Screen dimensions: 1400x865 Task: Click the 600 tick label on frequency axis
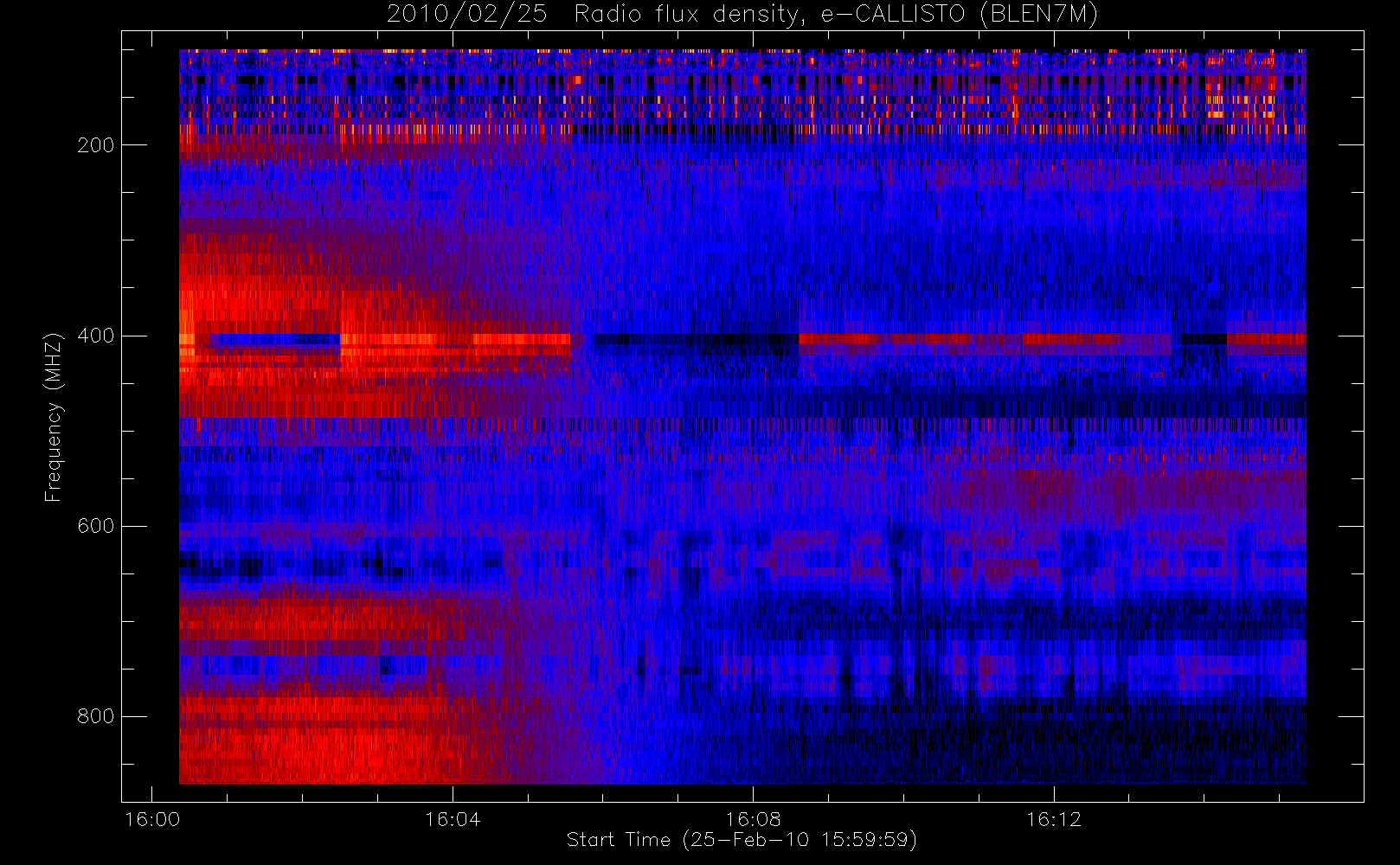click(x=96, y=526)
